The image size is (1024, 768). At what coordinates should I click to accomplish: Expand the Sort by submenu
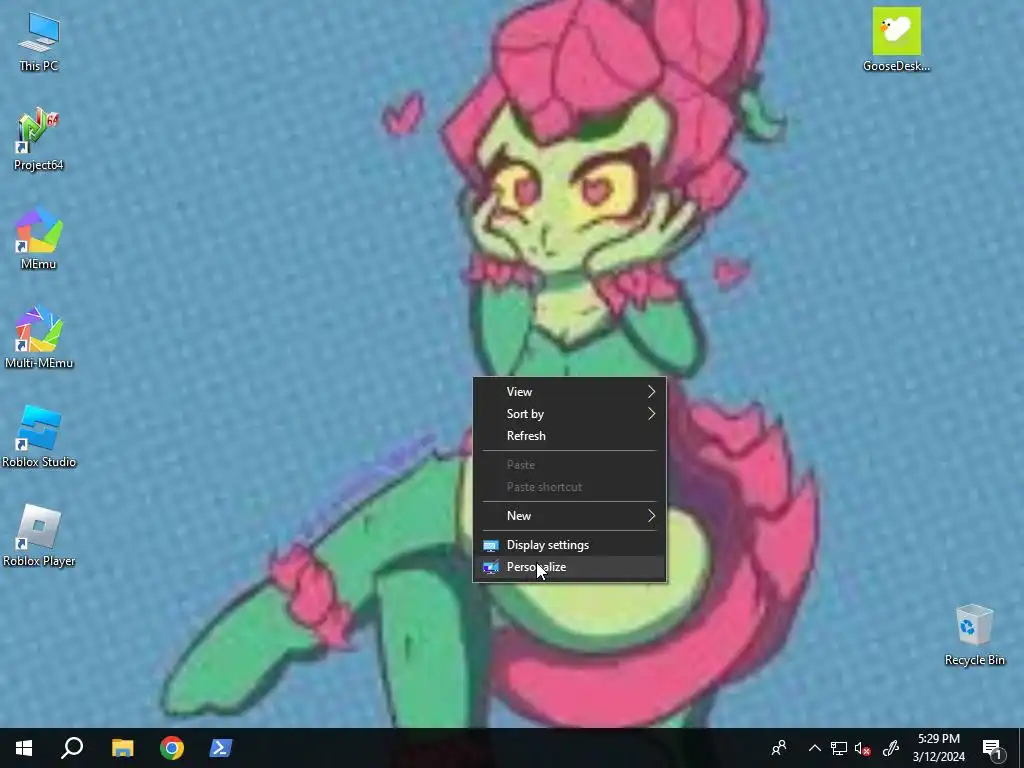tap(569, 414)
